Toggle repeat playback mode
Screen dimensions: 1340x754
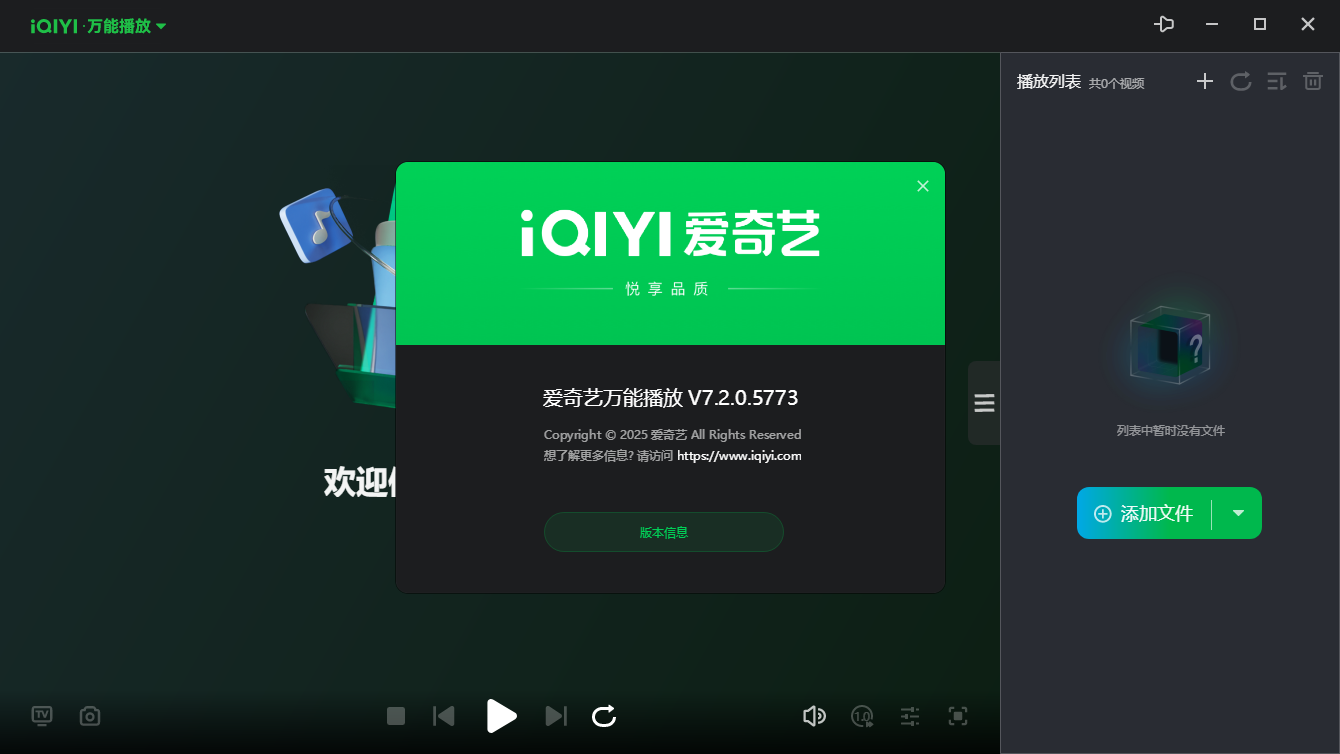pos(604,716)
